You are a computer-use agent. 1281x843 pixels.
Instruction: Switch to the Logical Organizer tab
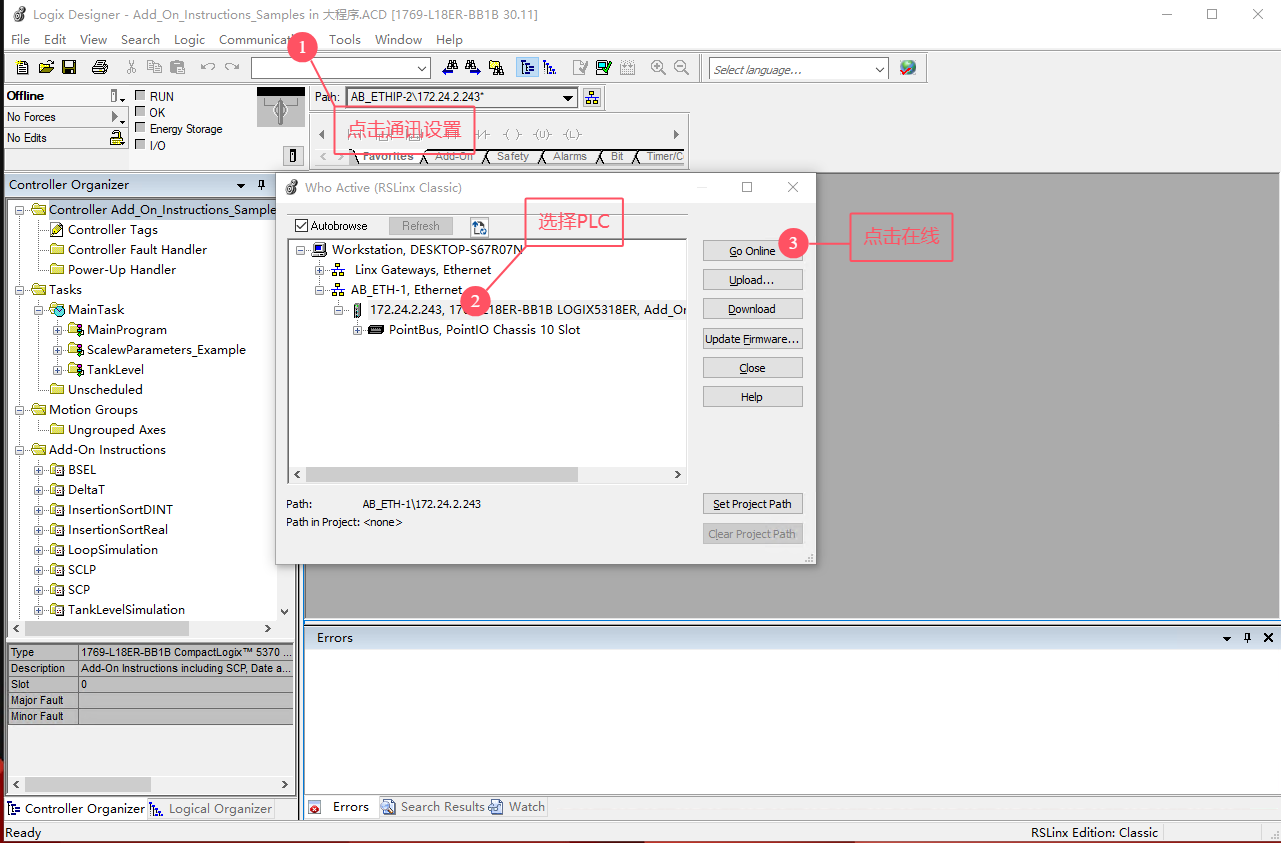pyautogui.click(x=211, y=808)
